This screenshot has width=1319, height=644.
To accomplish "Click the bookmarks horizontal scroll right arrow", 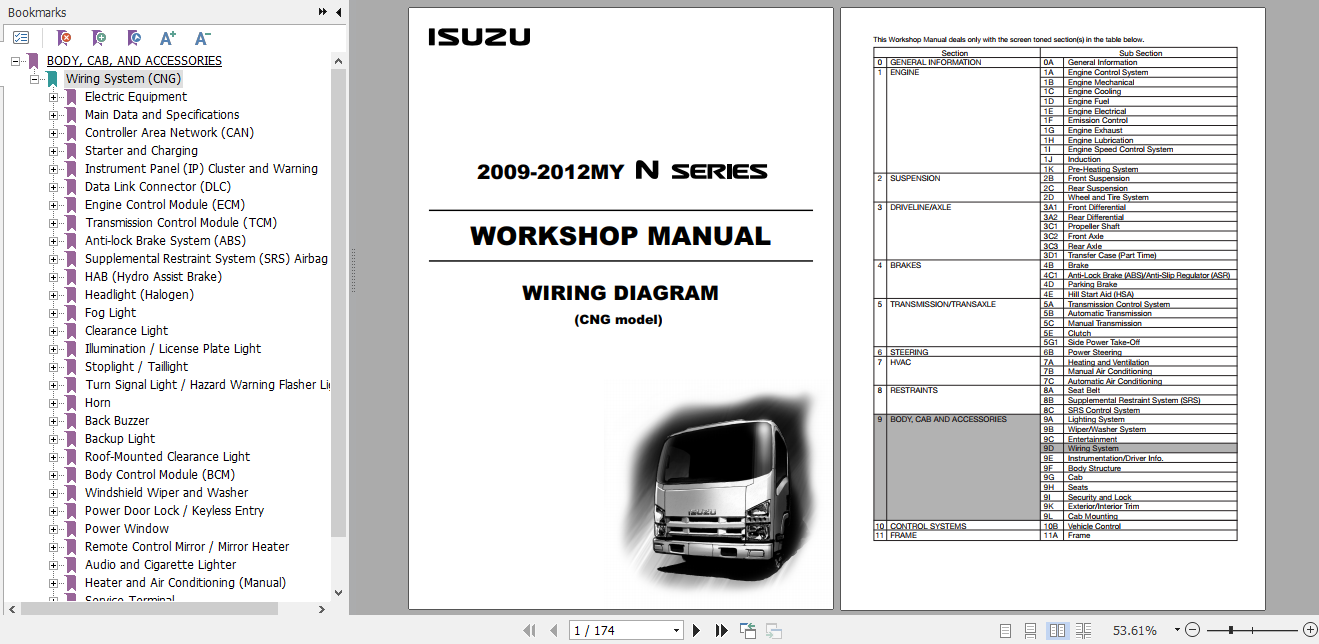I will [323, 608].
